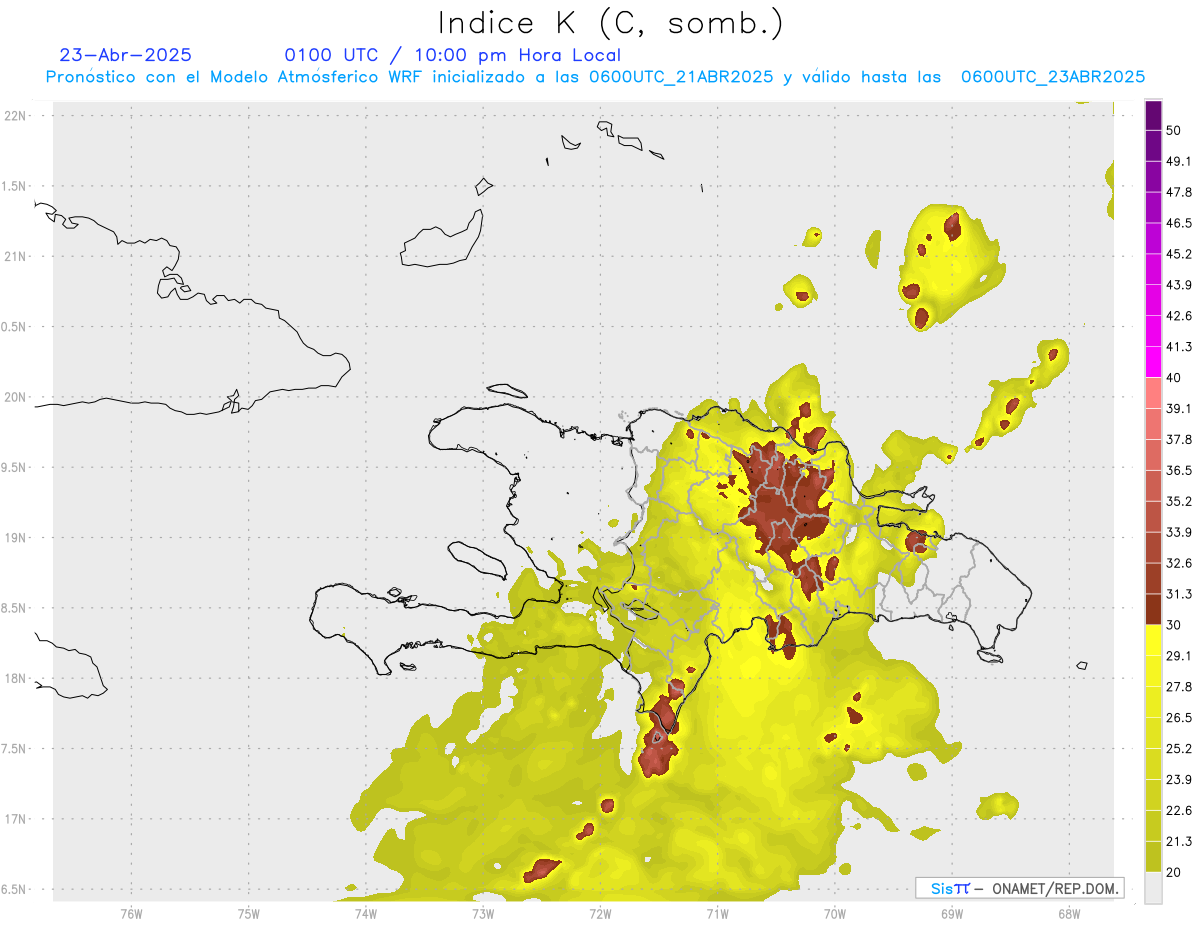Click the '22.6' colorbar label

tap(1179, 810)
